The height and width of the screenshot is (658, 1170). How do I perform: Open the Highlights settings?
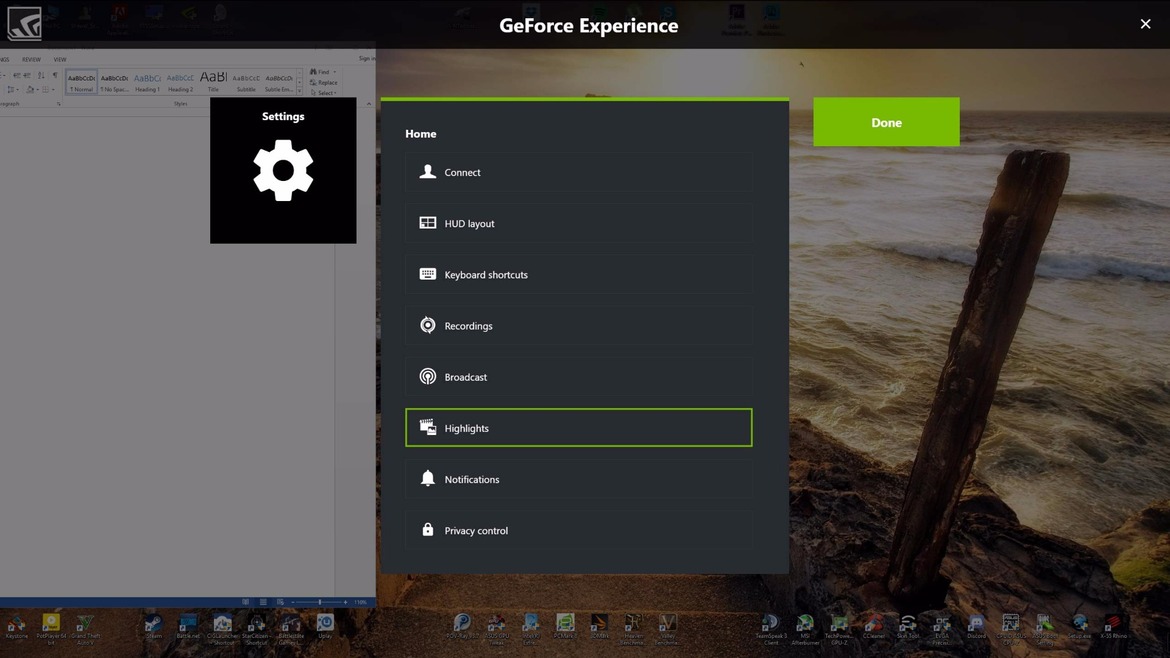(578, 427)
